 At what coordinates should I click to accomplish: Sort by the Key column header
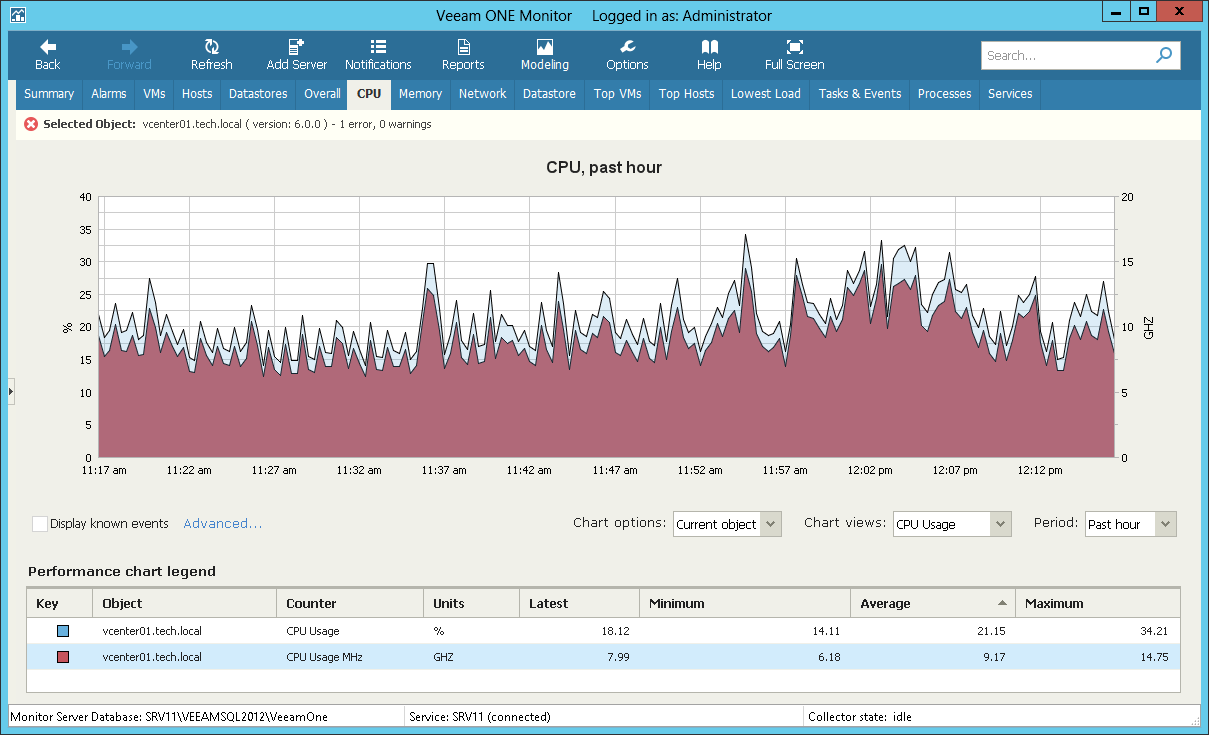coord(60,604)
